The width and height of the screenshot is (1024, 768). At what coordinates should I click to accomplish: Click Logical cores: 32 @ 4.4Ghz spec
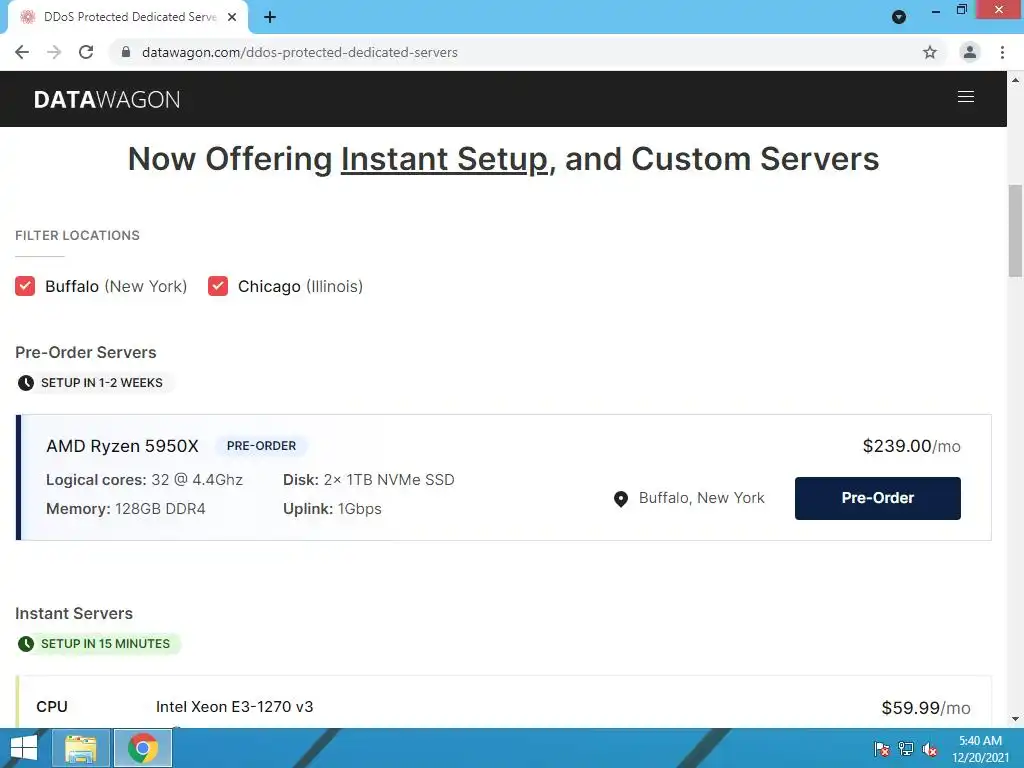coord(144,480)
